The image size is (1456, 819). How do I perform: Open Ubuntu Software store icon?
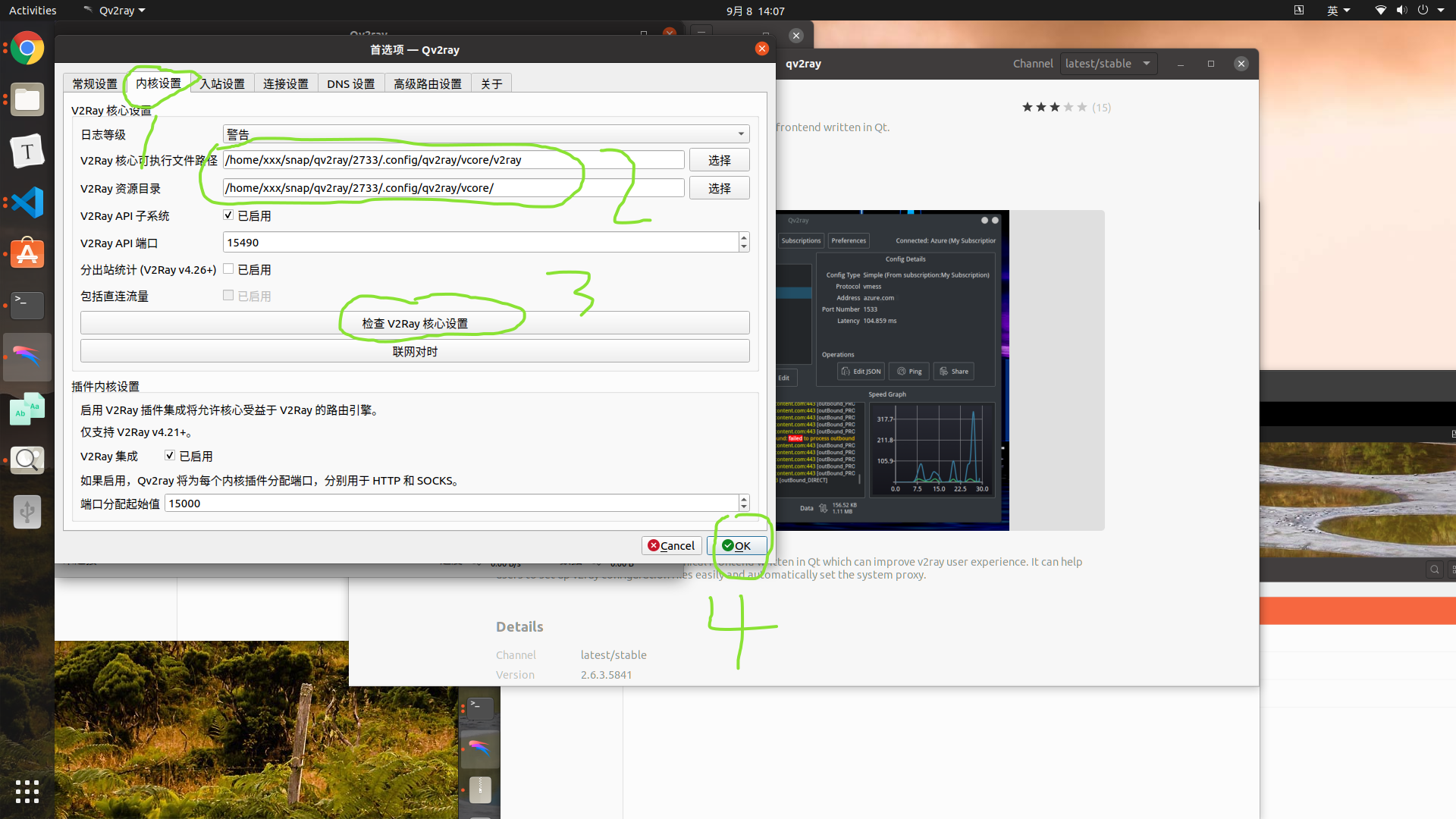point(27,254)
